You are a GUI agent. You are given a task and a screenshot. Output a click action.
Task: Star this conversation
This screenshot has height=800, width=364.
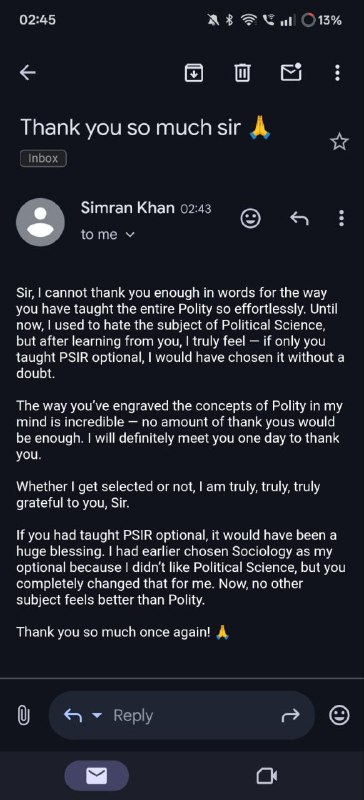click(x=339, y=142)
